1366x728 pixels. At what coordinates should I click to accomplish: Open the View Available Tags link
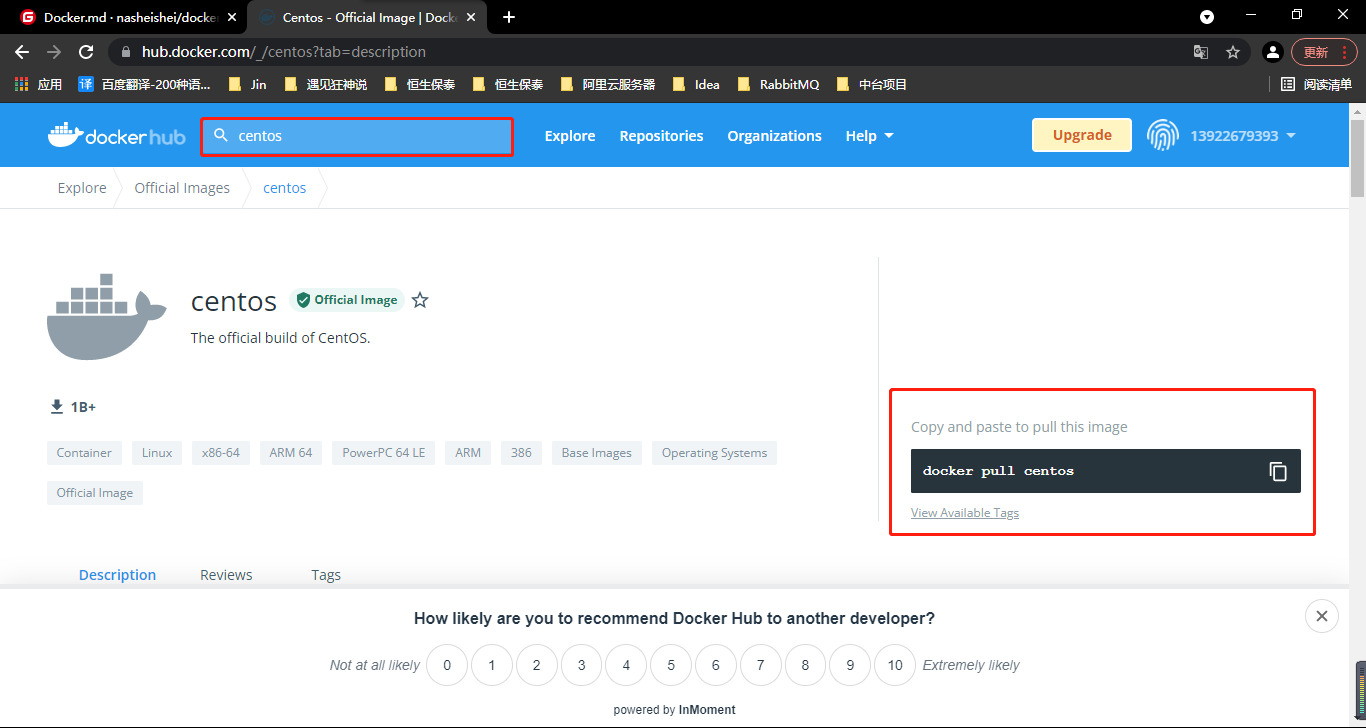coord(965,513)
